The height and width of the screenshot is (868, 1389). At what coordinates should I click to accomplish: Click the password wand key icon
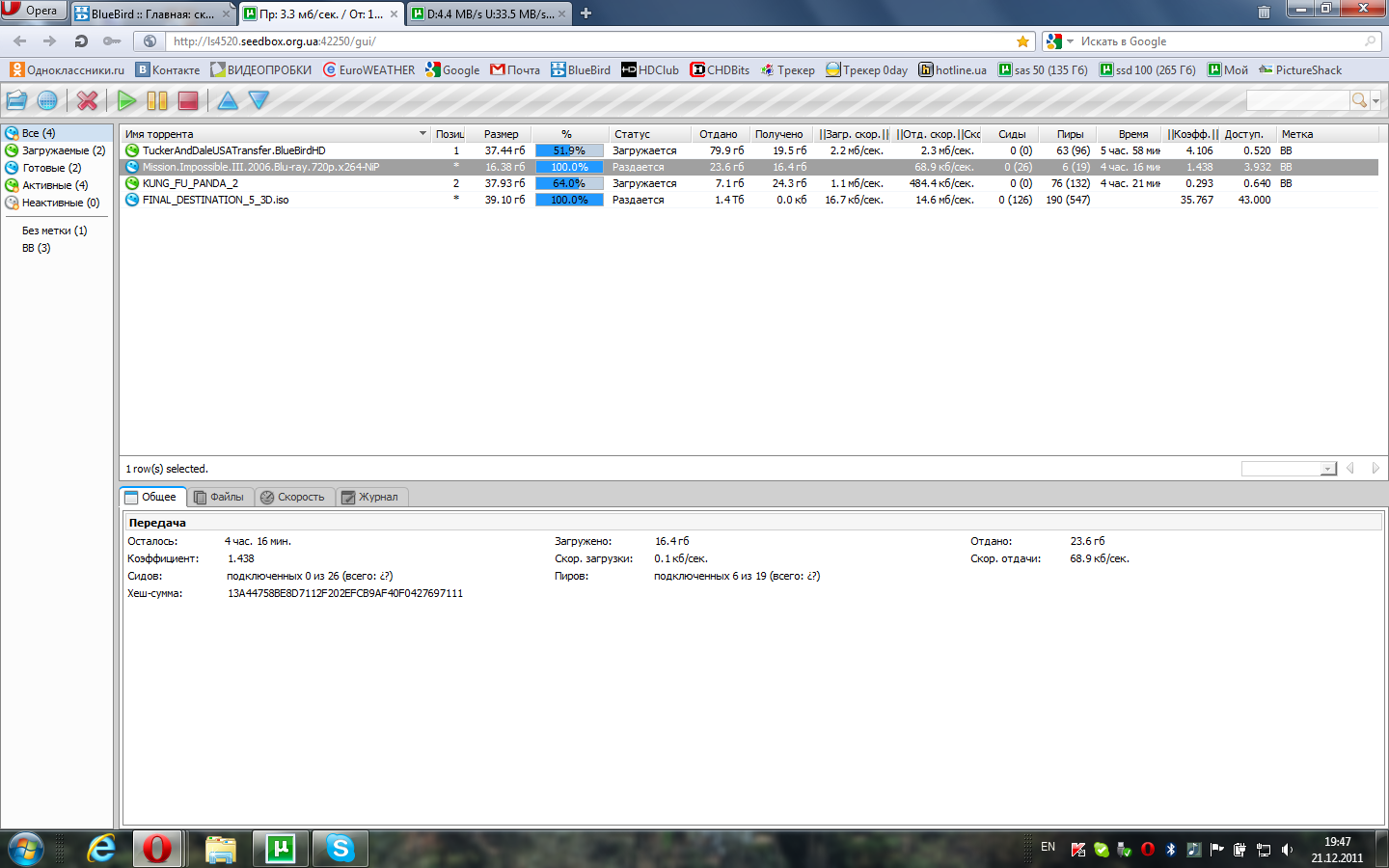[112, 41]
